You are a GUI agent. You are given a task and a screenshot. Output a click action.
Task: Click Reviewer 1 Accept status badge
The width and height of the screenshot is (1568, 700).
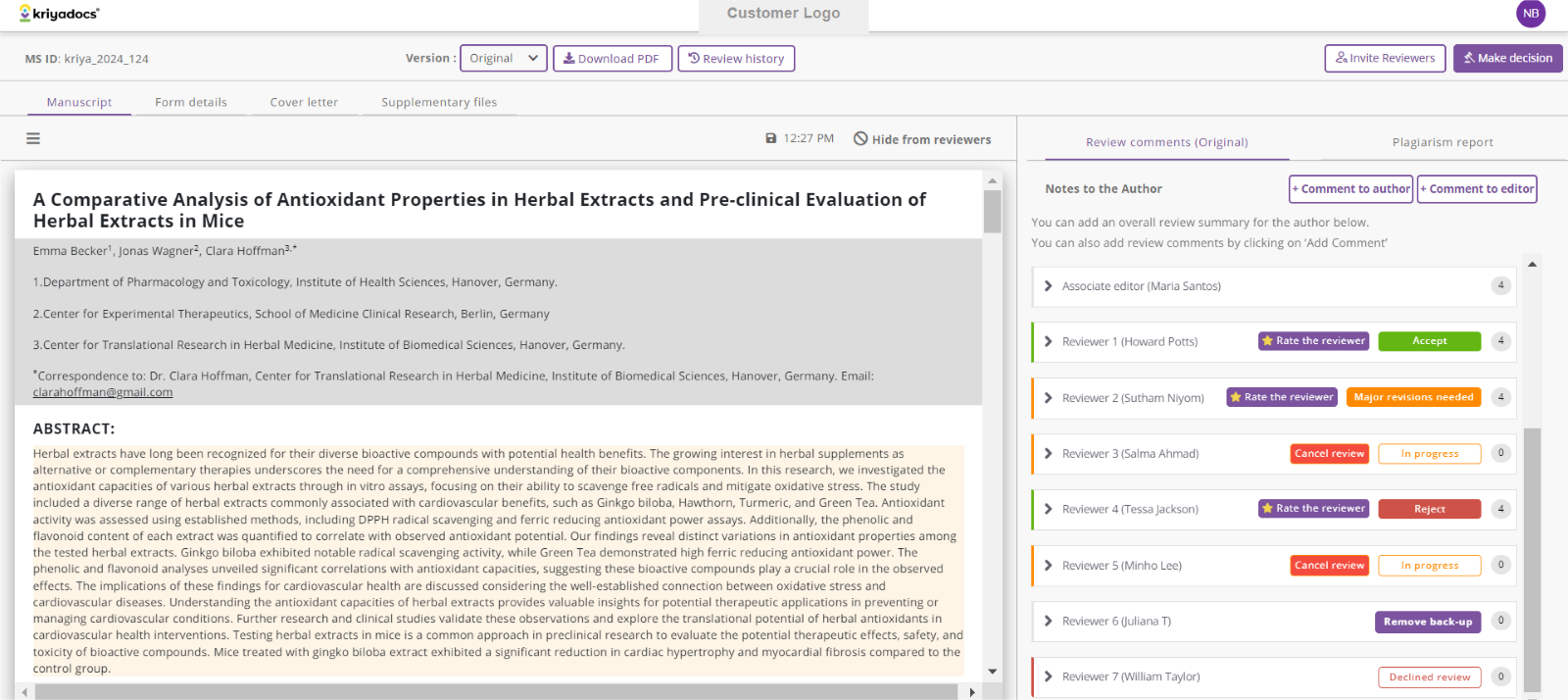coord(1430,341)
